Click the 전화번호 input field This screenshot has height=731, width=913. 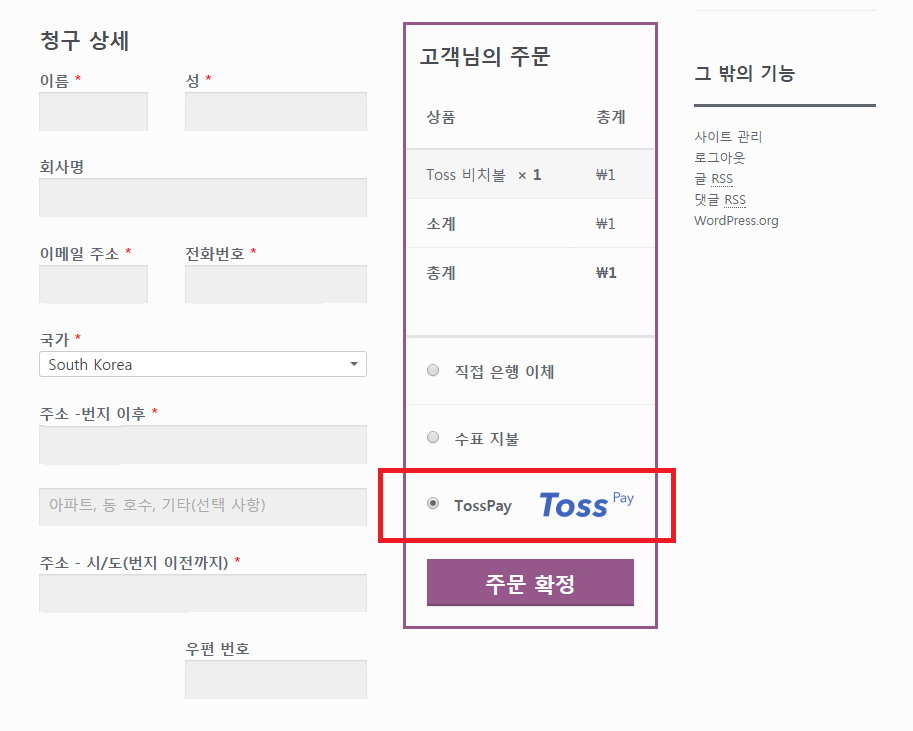pos(276,284)
